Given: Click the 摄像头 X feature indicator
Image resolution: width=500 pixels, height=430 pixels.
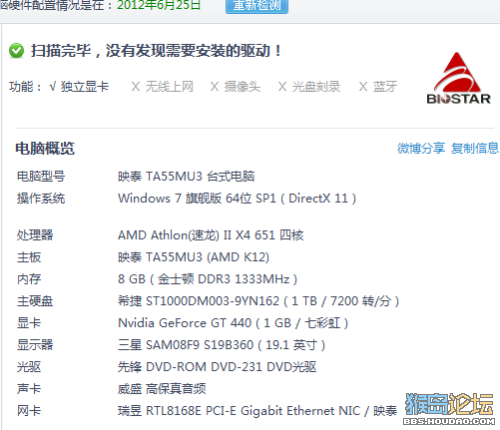Looking at the screenshot, I should click(235, 87).
